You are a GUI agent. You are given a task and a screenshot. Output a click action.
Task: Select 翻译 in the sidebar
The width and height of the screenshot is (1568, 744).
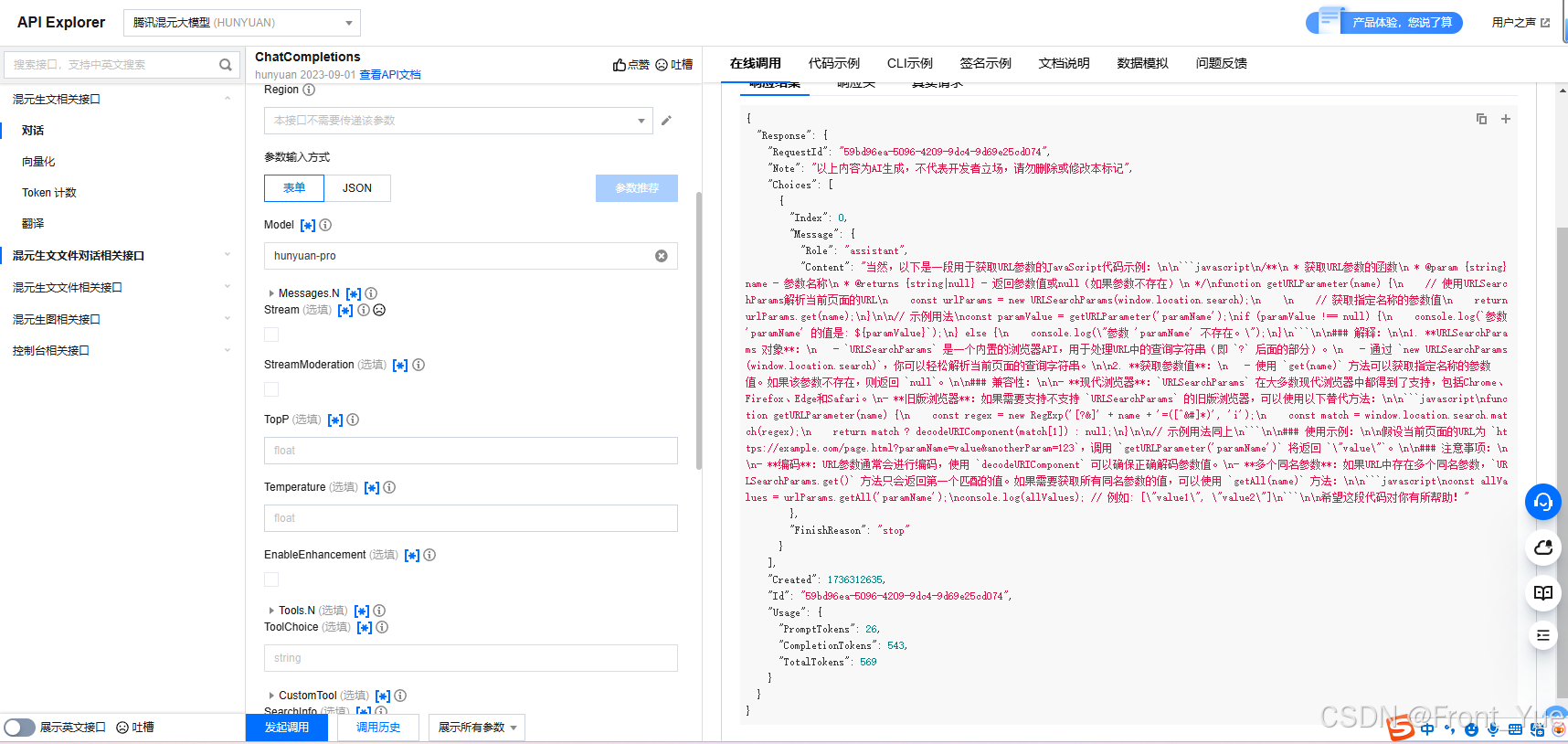coord(33,224)
